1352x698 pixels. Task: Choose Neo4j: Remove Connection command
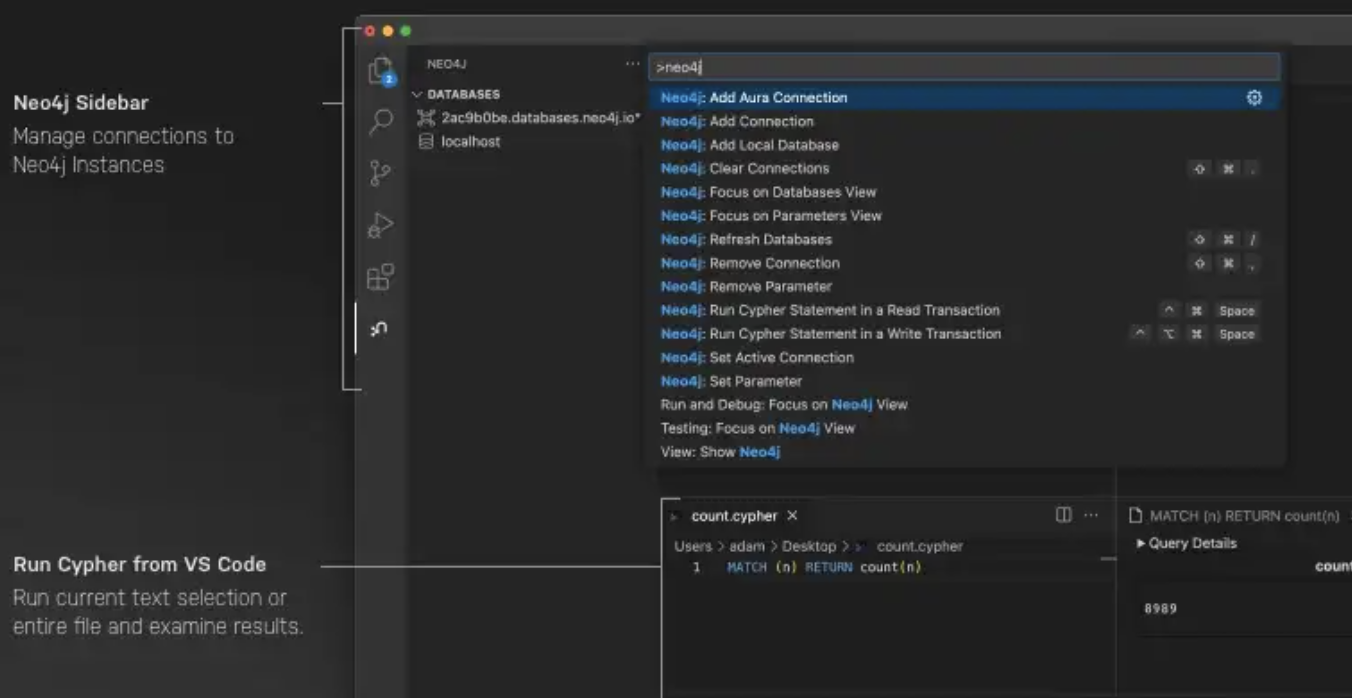pyautogui.click(x=965, y=263)
